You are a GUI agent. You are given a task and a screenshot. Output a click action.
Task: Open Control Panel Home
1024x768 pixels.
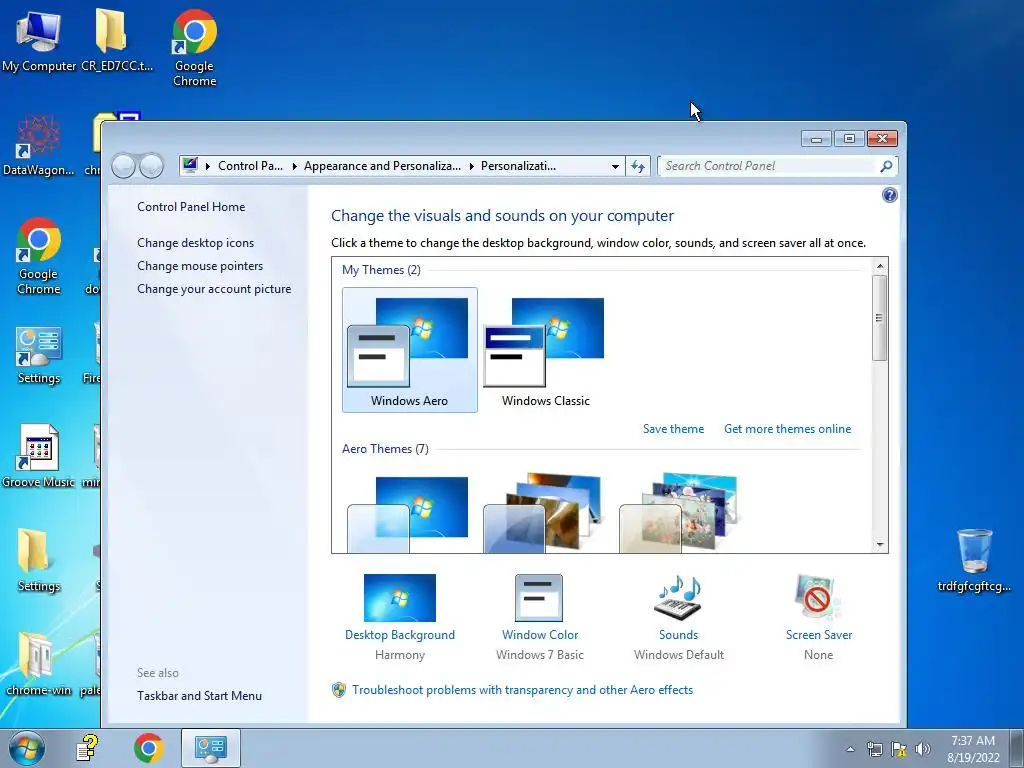(x=191, y=207)
